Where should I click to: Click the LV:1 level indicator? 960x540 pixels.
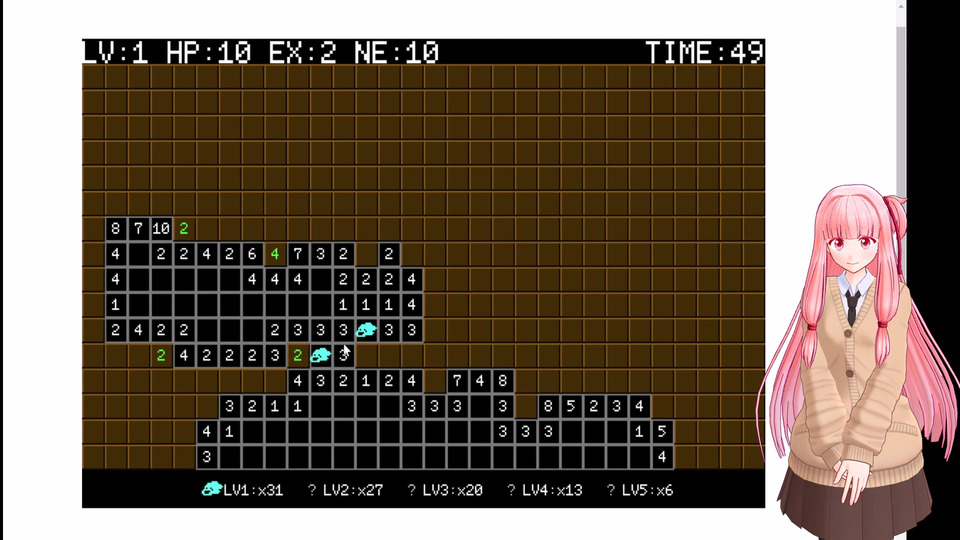point(116,53)
